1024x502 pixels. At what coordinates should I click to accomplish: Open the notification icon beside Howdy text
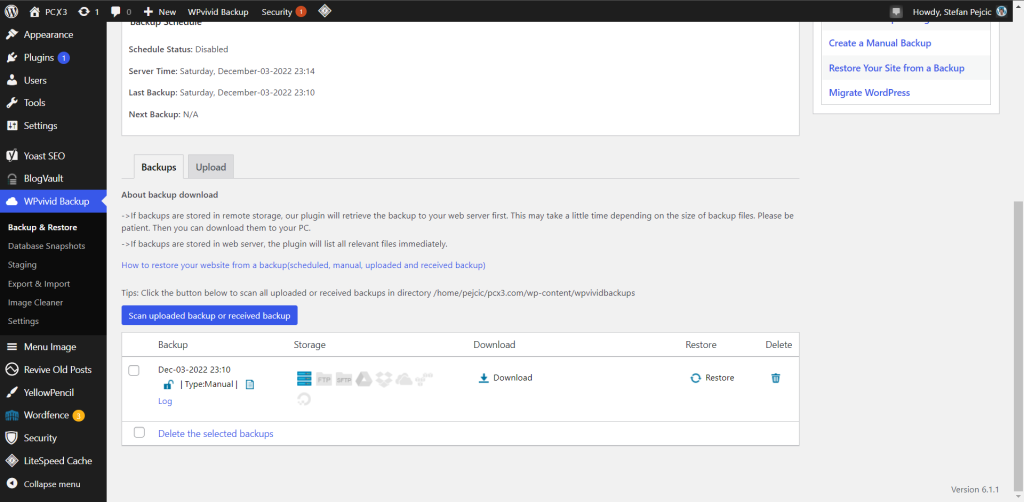tap(896, 12)
